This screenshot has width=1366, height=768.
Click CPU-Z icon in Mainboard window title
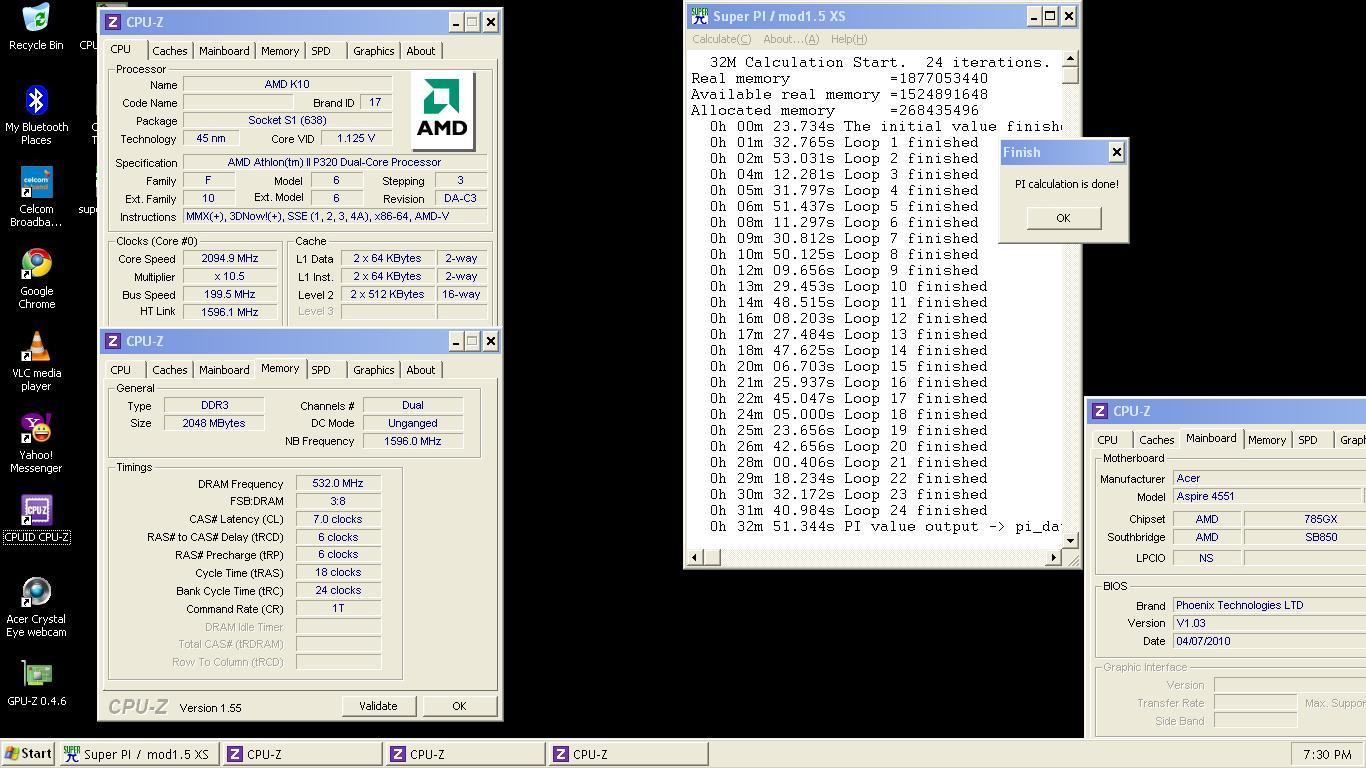1100,411
